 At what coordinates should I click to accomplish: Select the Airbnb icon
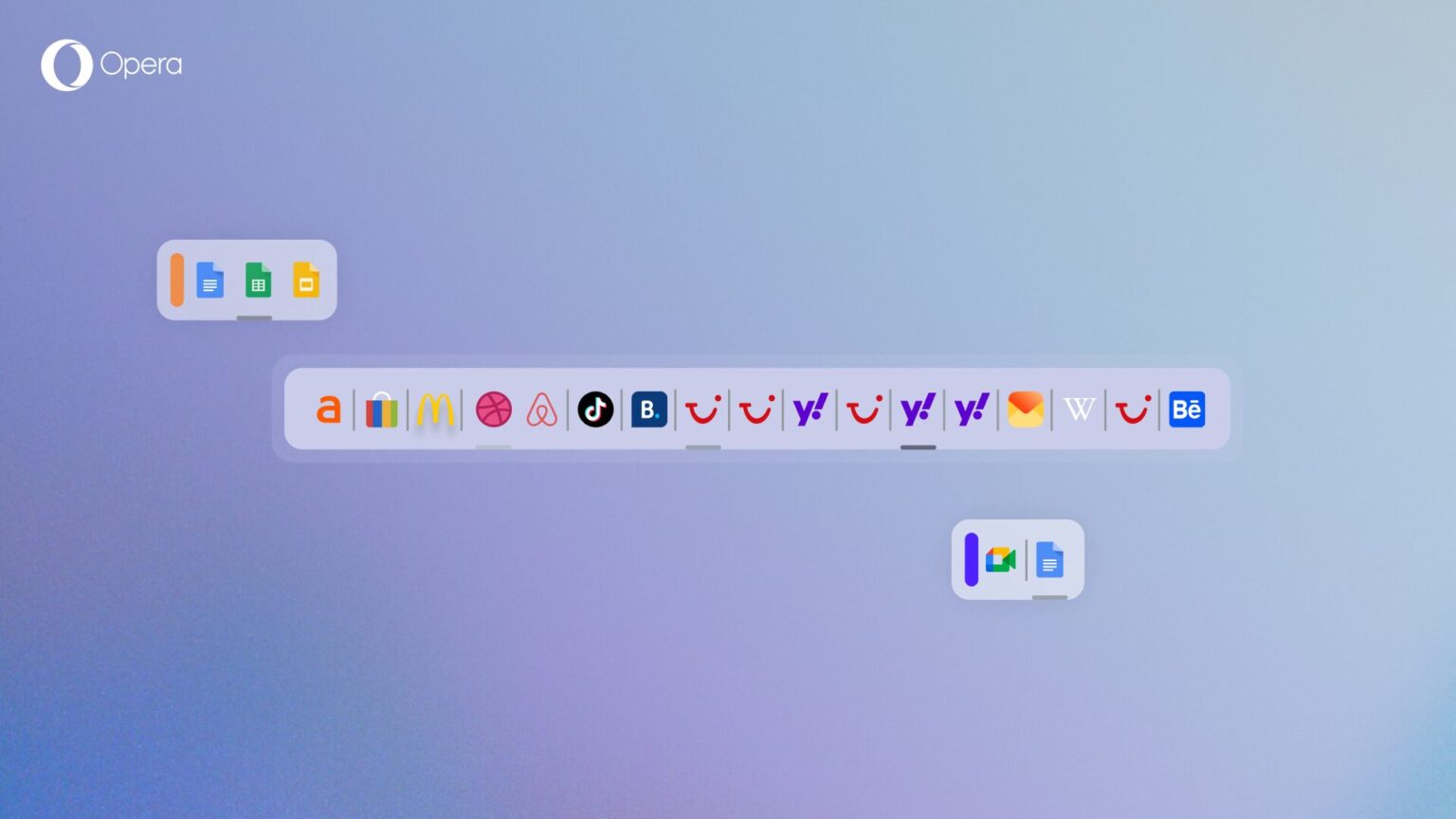(541, 409)
